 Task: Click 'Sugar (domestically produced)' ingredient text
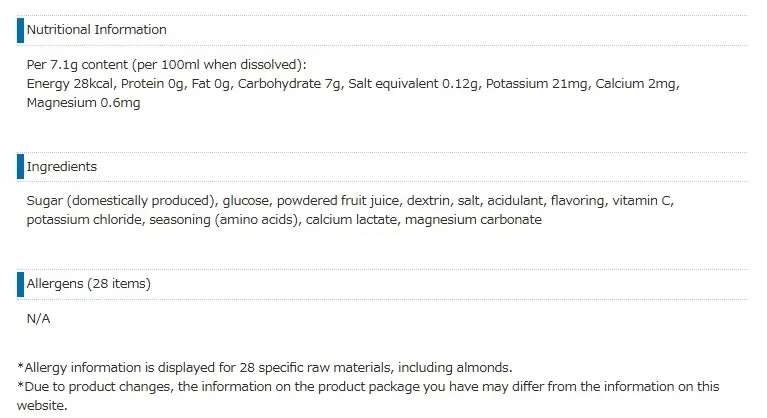coord(121,201)
